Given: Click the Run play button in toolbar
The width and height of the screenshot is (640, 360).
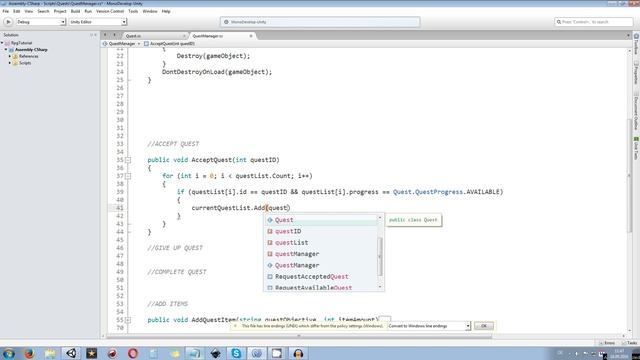Looking at the screenshot, I should [x=8, y=22].
